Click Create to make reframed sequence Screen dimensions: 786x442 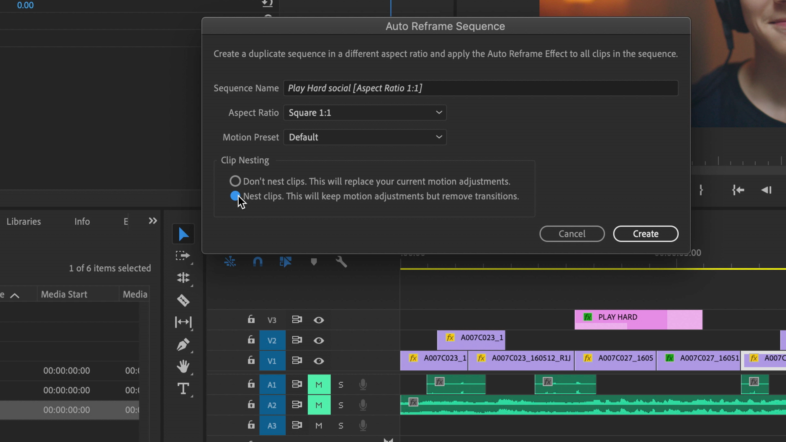click(x=645, y=234)
